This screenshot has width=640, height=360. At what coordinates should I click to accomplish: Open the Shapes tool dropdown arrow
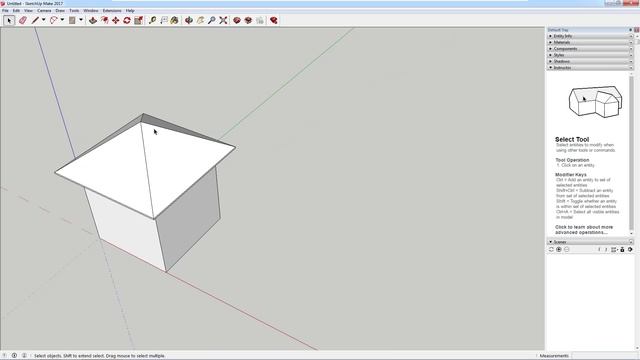[x=81, y=20]
